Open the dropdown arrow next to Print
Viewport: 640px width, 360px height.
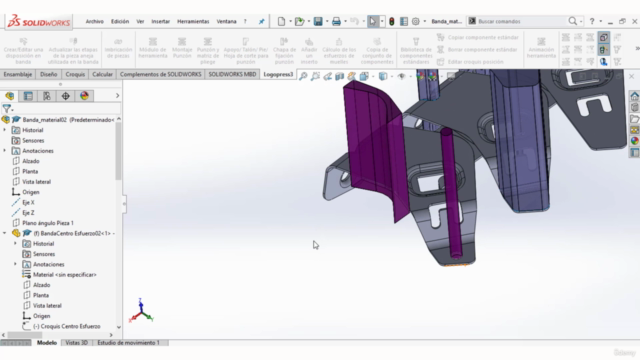coord(345,21)
